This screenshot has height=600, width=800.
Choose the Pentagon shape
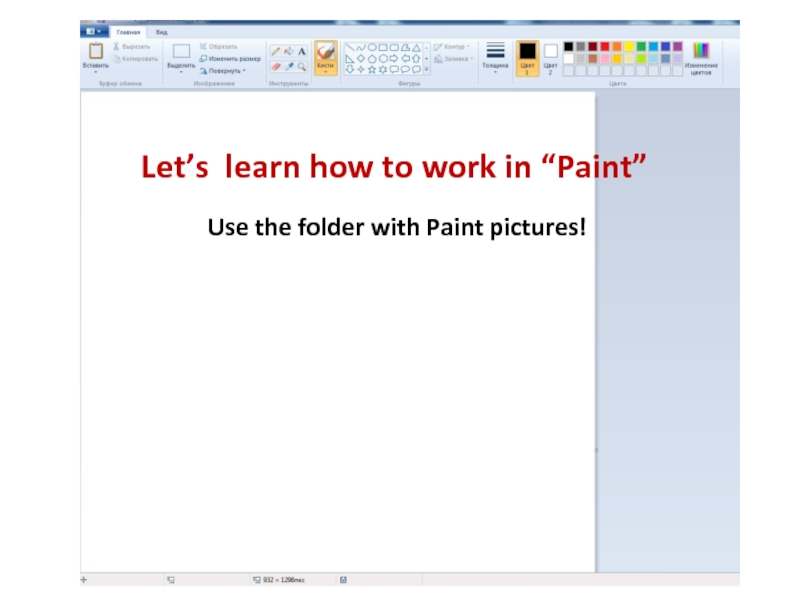coord(372,59)
